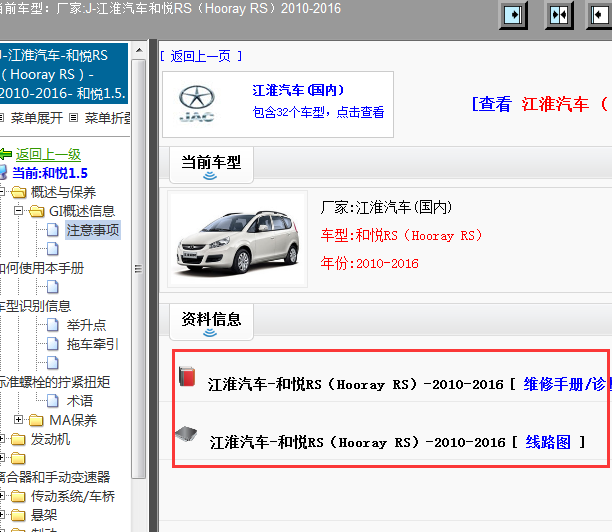Viewport: 612px width, 532px height.
Task: Click the left-pointing pane layout icon
Action: click(x=600, y=15)
